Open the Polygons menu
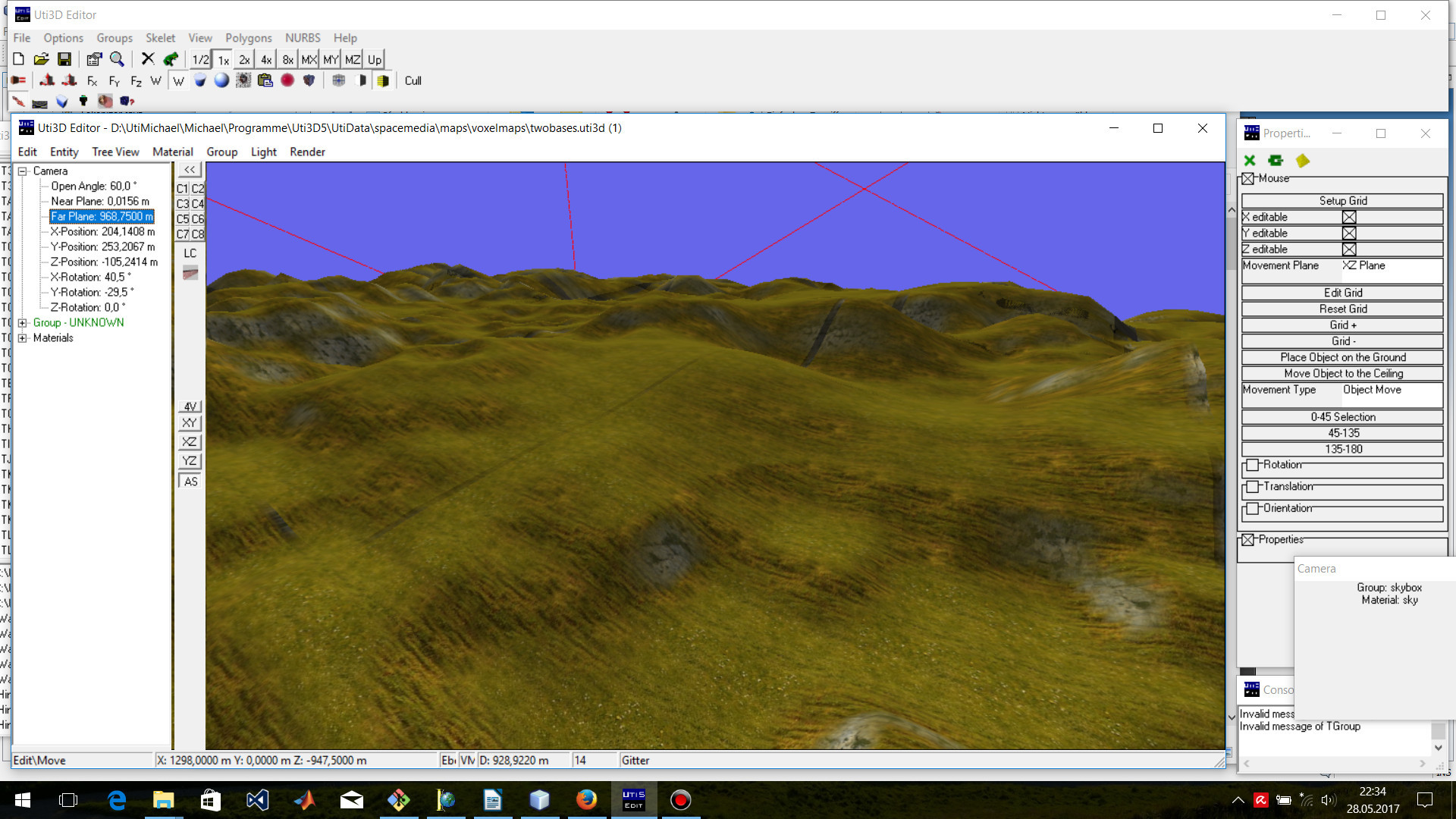This screenshot has width=1456, height=819. tap(248, 38)
